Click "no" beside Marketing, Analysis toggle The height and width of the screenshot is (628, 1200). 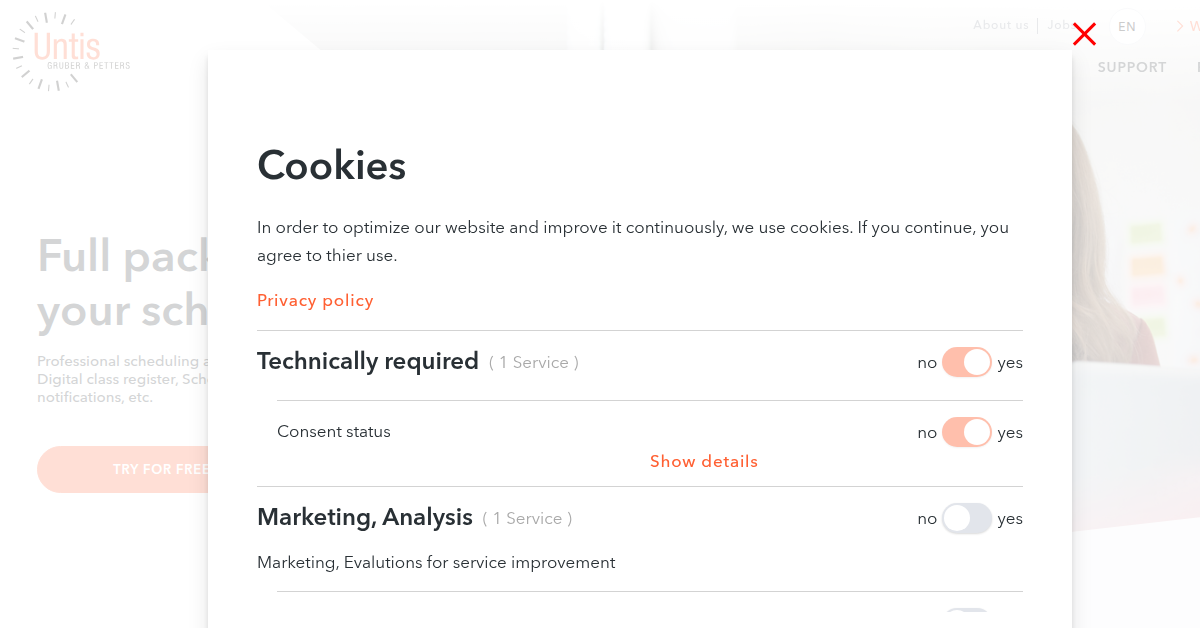click(927, 519)
